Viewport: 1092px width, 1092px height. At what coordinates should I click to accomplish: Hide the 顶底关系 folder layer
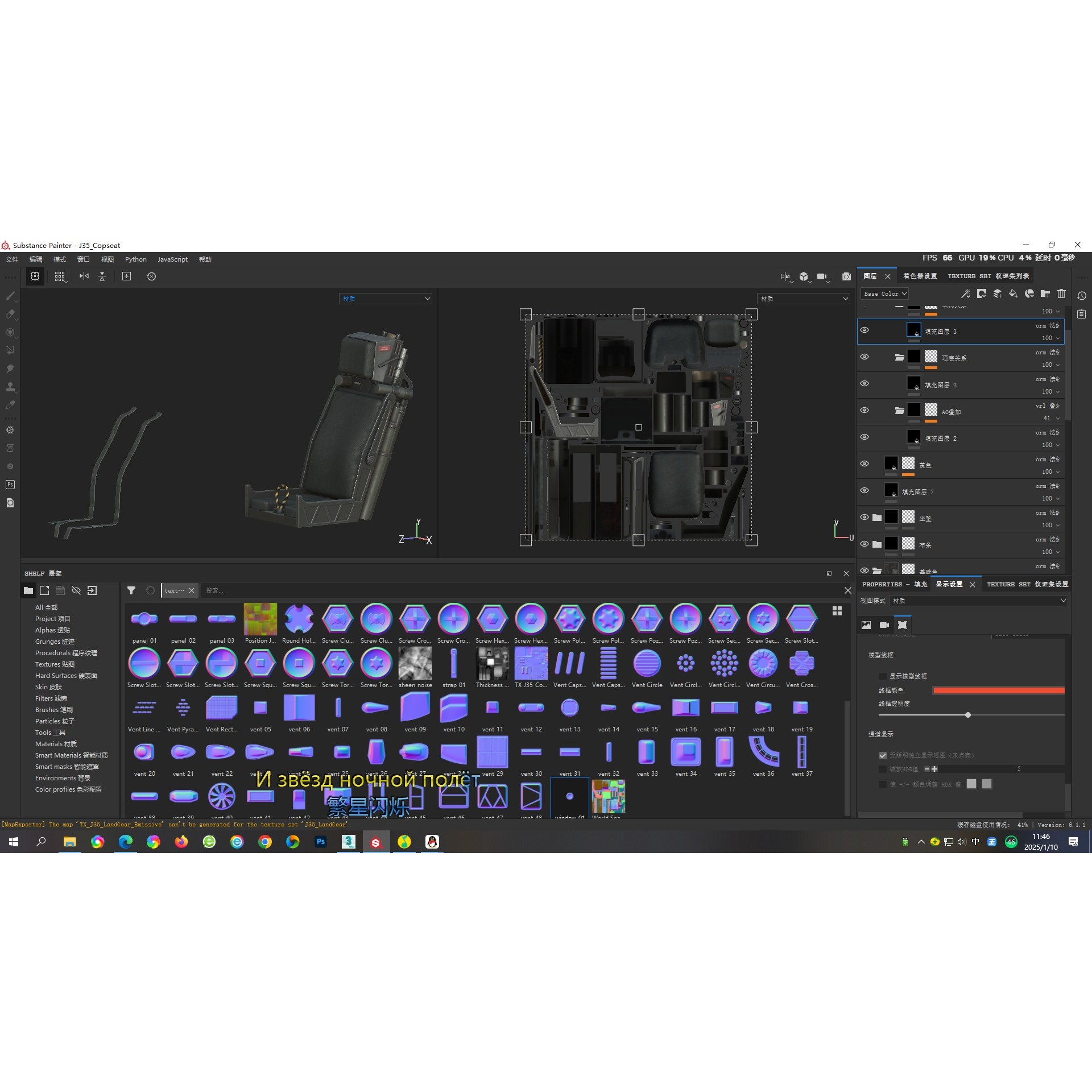coord(864,357)
